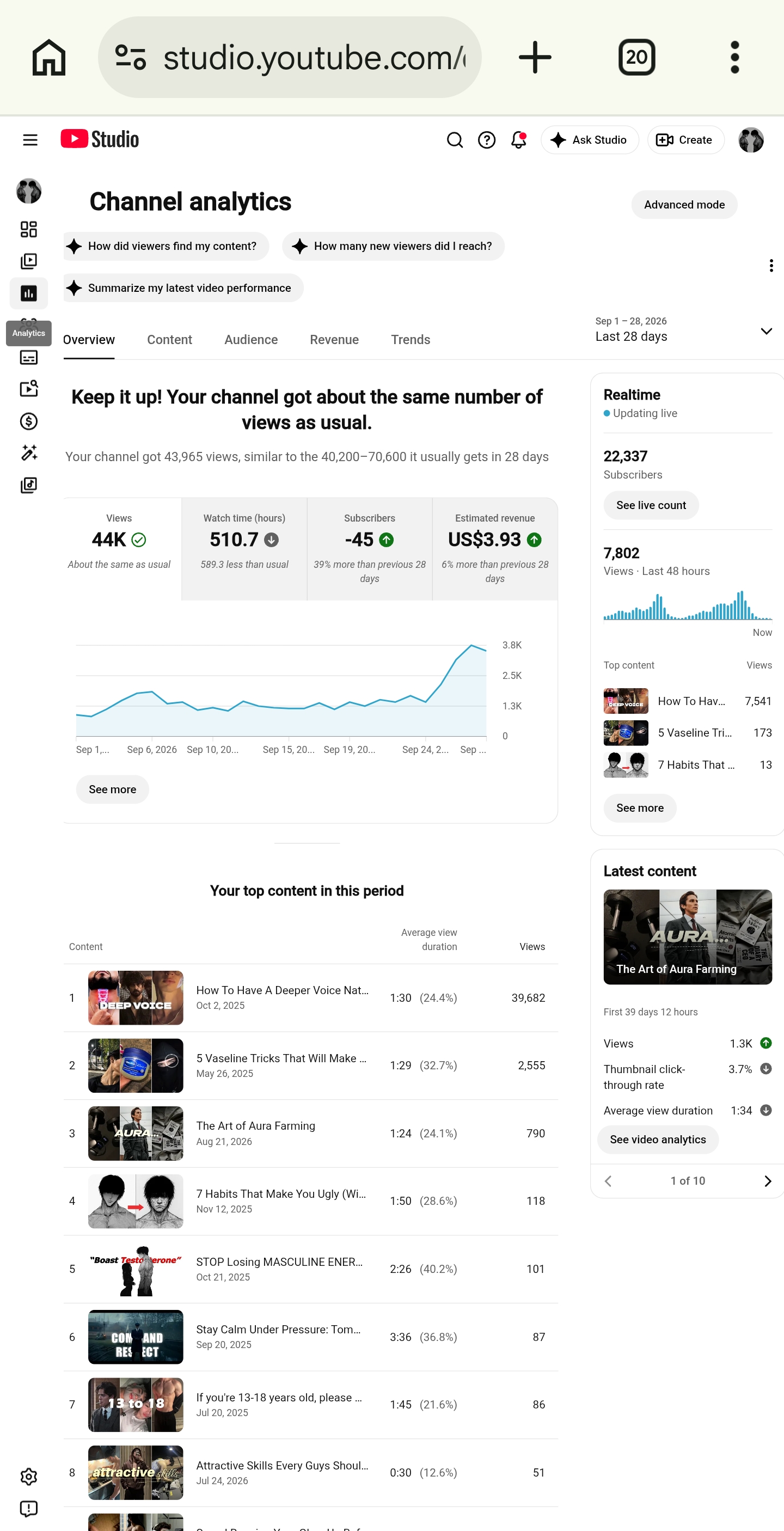Image resolution: width=784 pixels, height=1531 pixels.
Task: Click See more in Realtime panel
Action: tap(640, 809)
